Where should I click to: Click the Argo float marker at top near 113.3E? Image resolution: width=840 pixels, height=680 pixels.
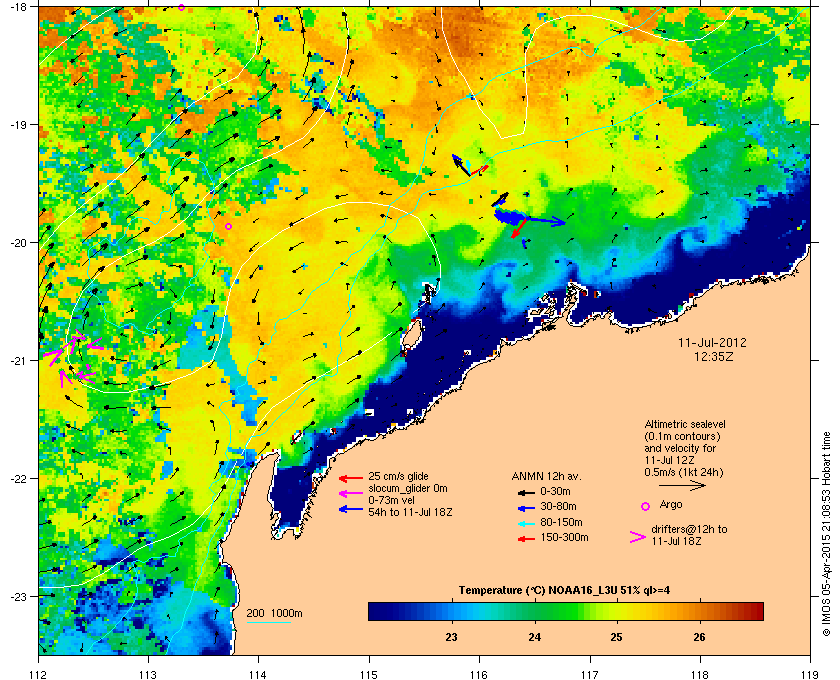tap(181, 7)
